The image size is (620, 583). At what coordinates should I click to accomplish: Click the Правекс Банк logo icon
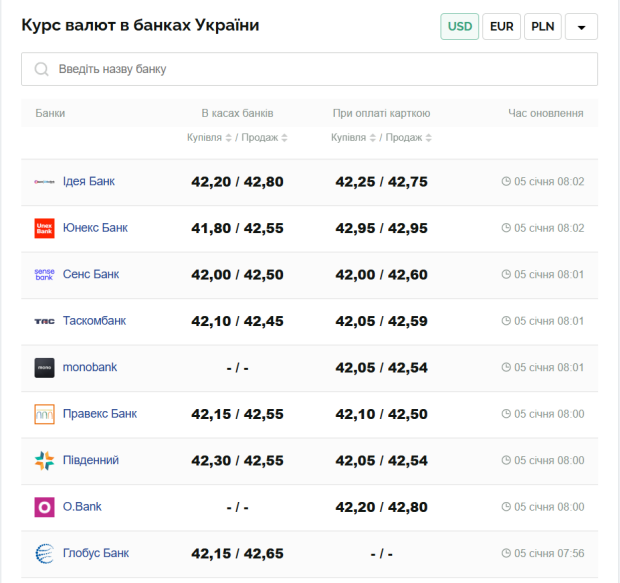(44, 414)
